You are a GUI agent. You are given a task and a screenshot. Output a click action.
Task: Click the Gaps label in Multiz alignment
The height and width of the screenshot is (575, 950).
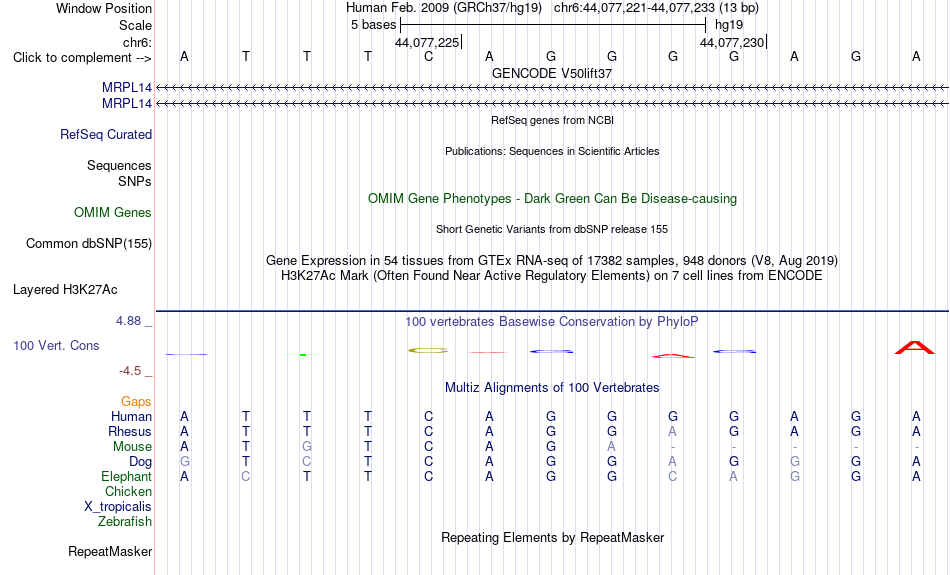tap(136, 402)
